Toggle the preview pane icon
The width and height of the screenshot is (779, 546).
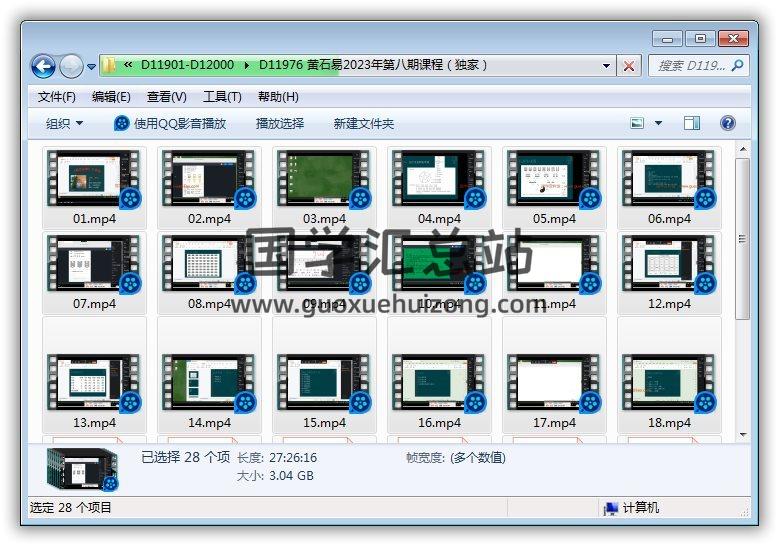pos(692,123)
